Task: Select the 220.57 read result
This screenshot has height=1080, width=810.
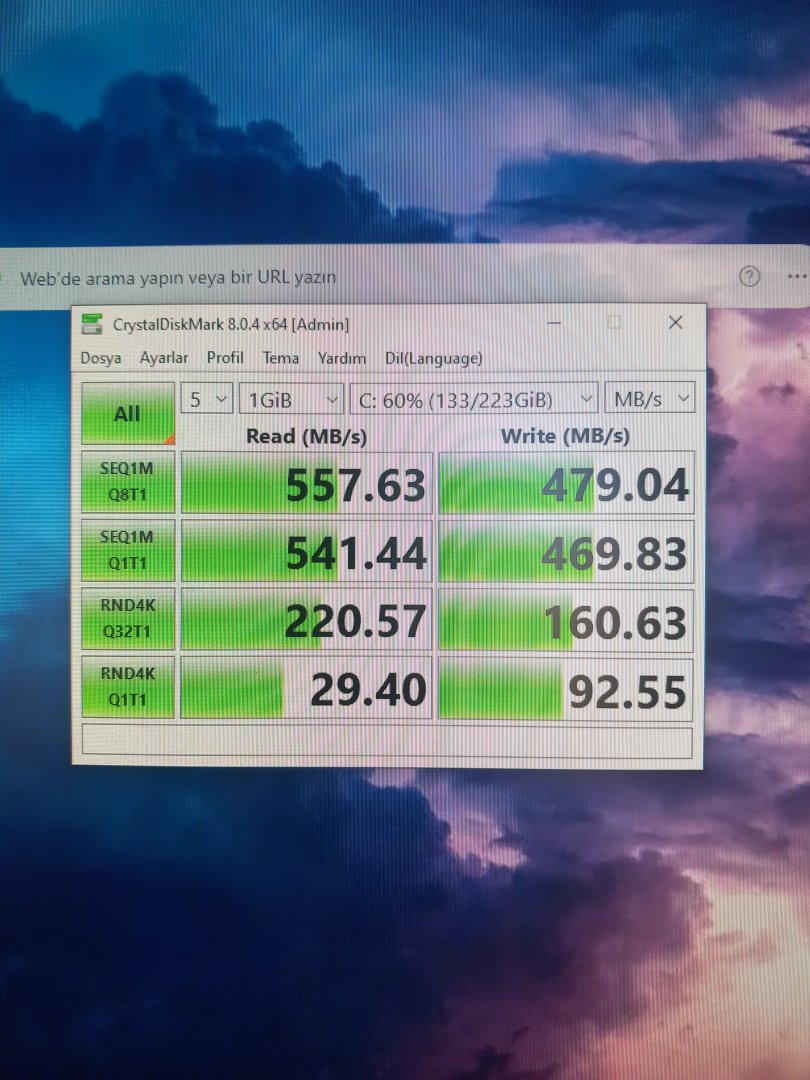Action: click(307, 619)
